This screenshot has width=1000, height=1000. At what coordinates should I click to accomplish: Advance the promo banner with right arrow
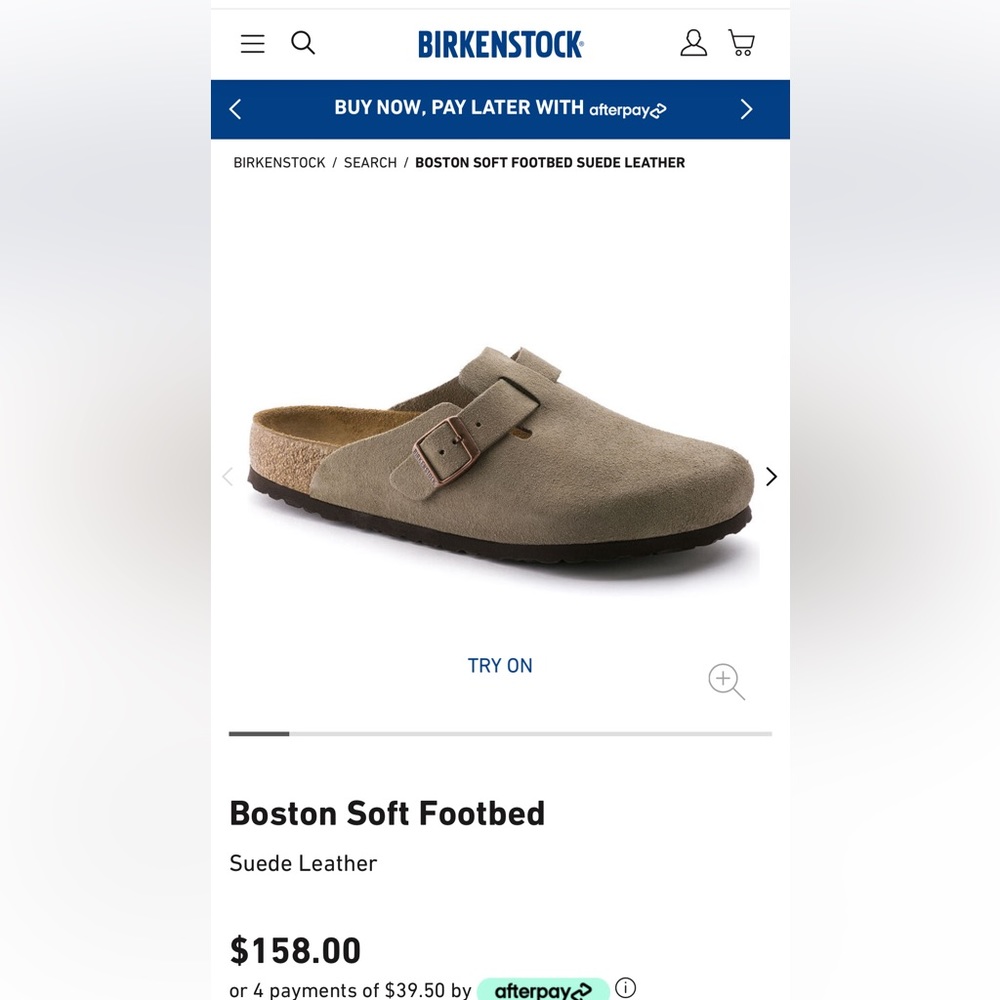[x=746, y=108]
